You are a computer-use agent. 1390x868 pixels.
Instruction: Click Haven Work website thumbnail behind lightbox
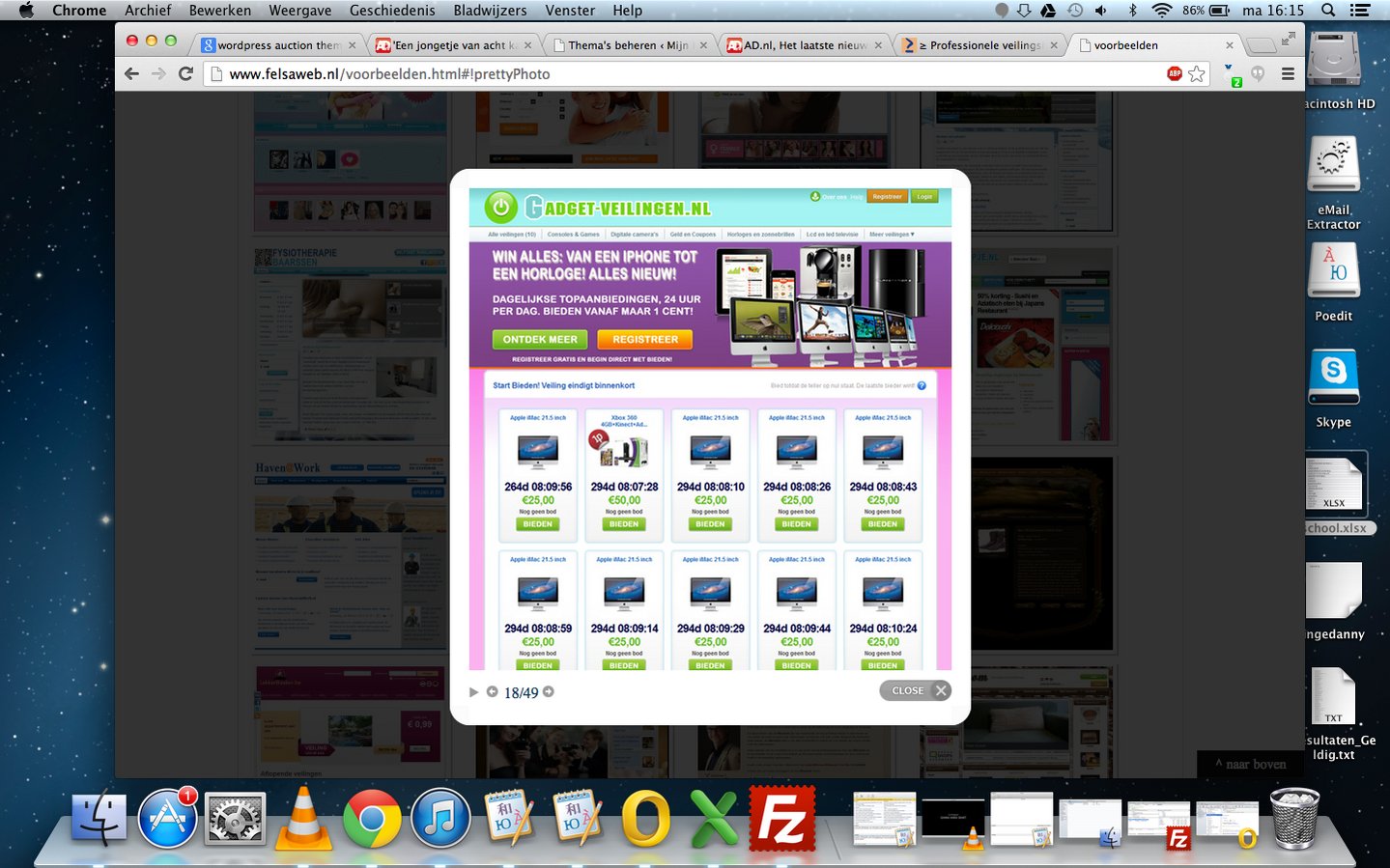(351, 554)
